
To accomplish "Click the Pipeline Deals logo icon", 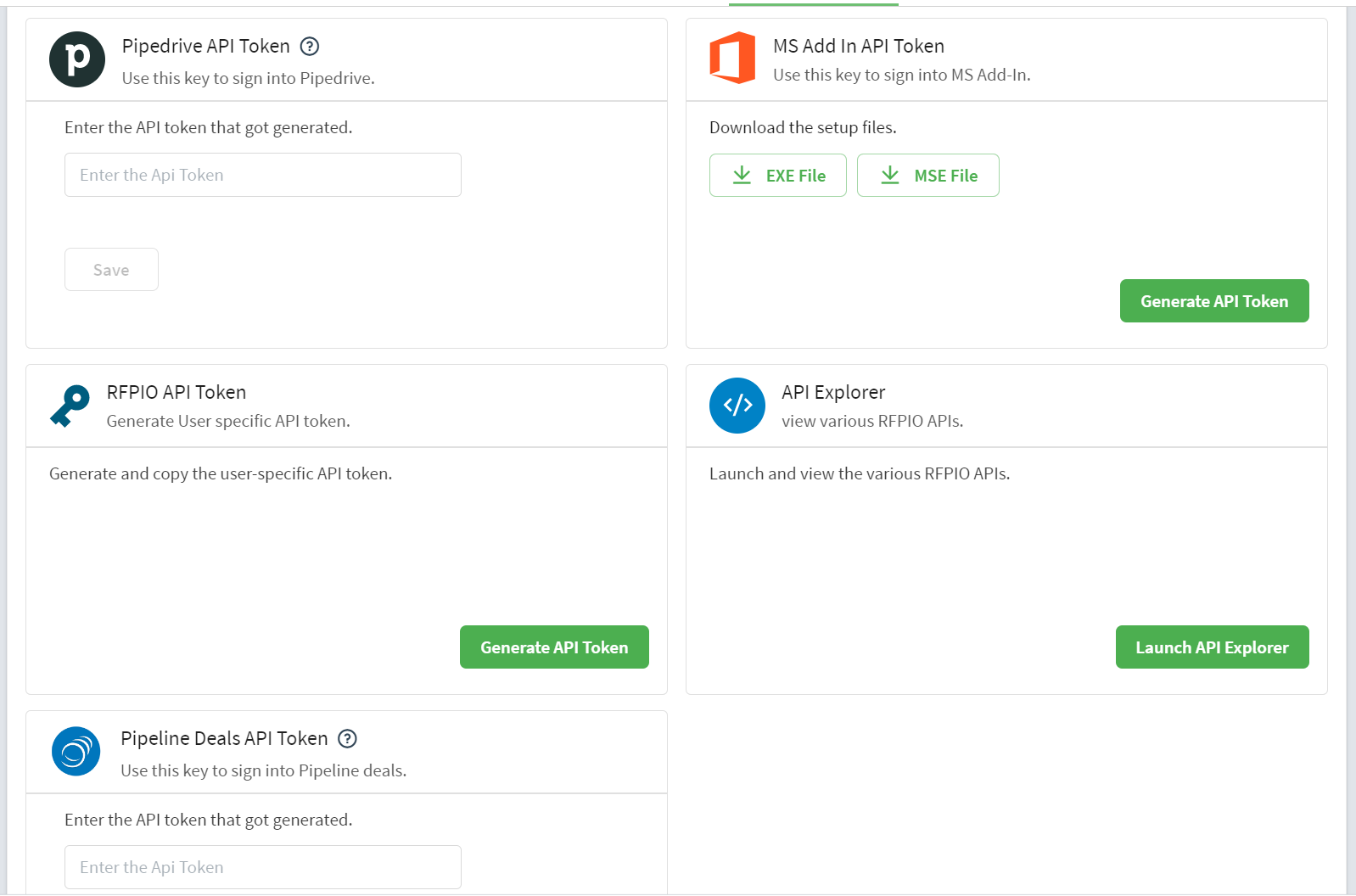I will [x=76, y=751].
